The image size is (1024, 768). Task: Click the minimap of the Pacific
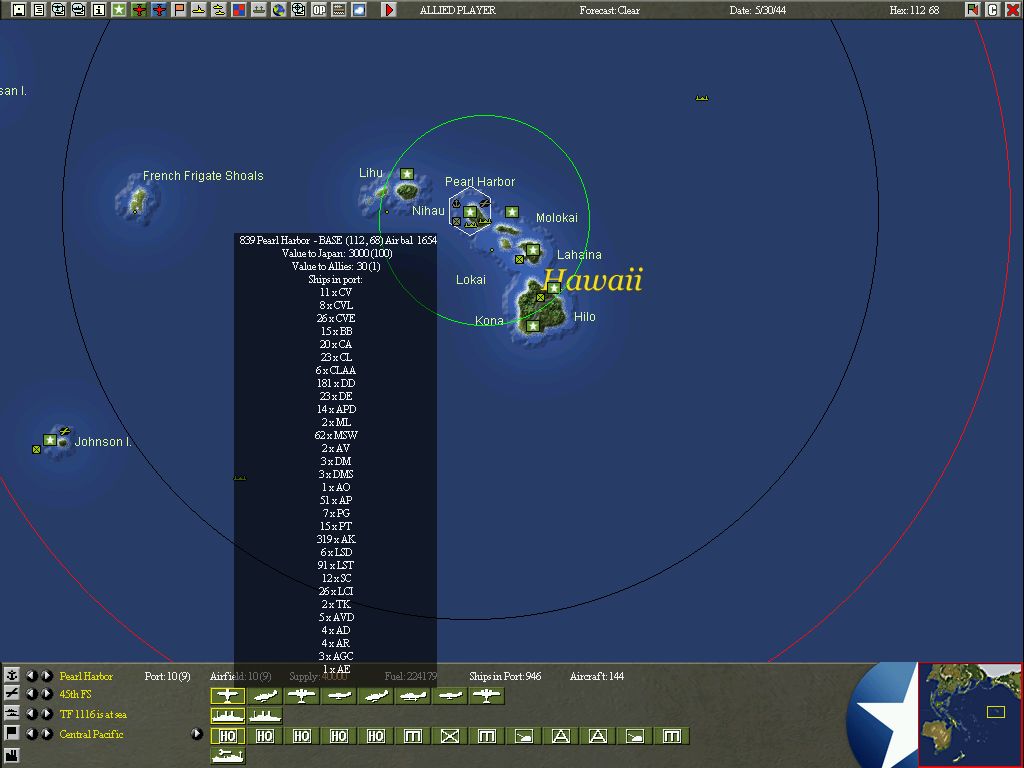(x=970, y=714)
